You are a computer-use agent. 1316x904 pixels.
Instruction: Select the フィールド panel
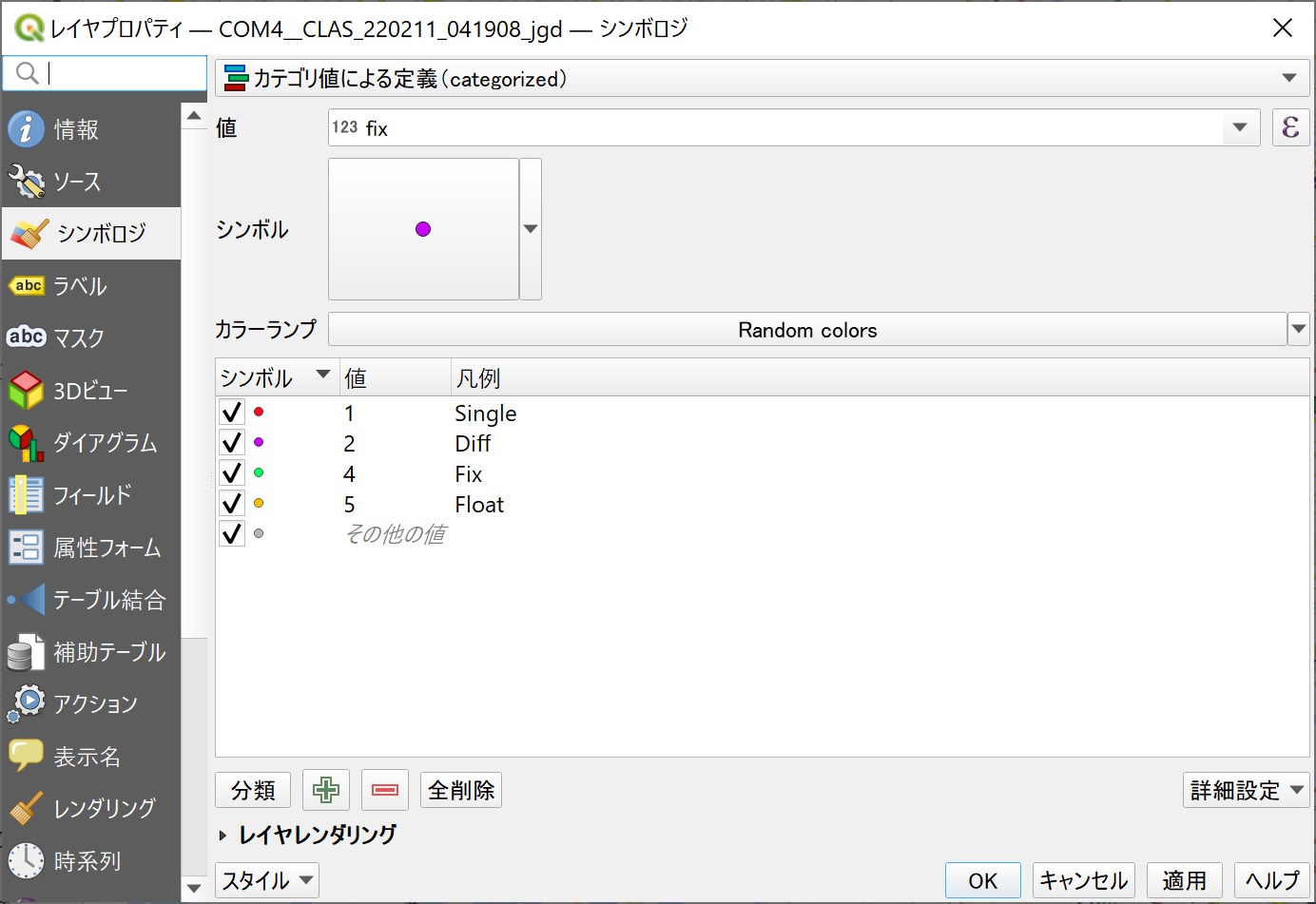pyautogui.click(x=90, y=494)
